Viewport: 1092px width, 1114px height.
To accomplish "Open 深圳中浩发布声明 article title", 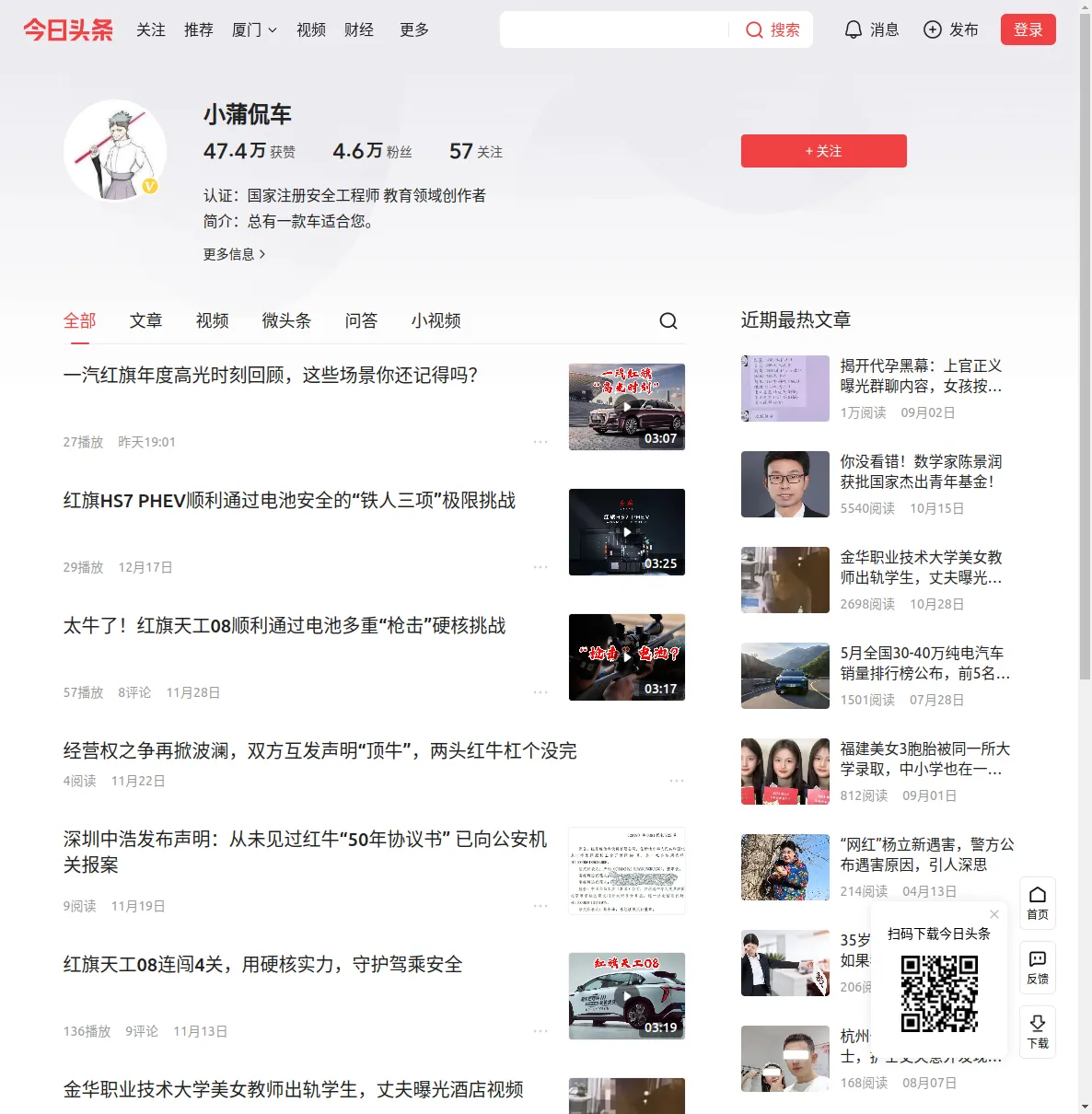I will pyautogui.click(x=306, y=852).
